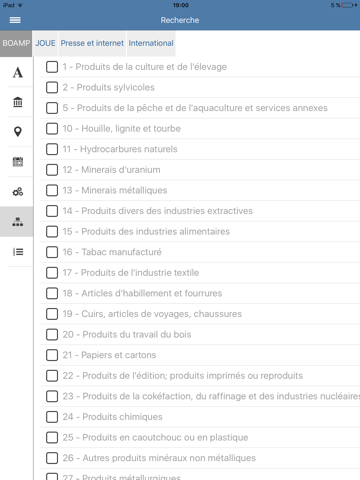Tap the 19:00 clock in status bar

[x=181, y=5]
